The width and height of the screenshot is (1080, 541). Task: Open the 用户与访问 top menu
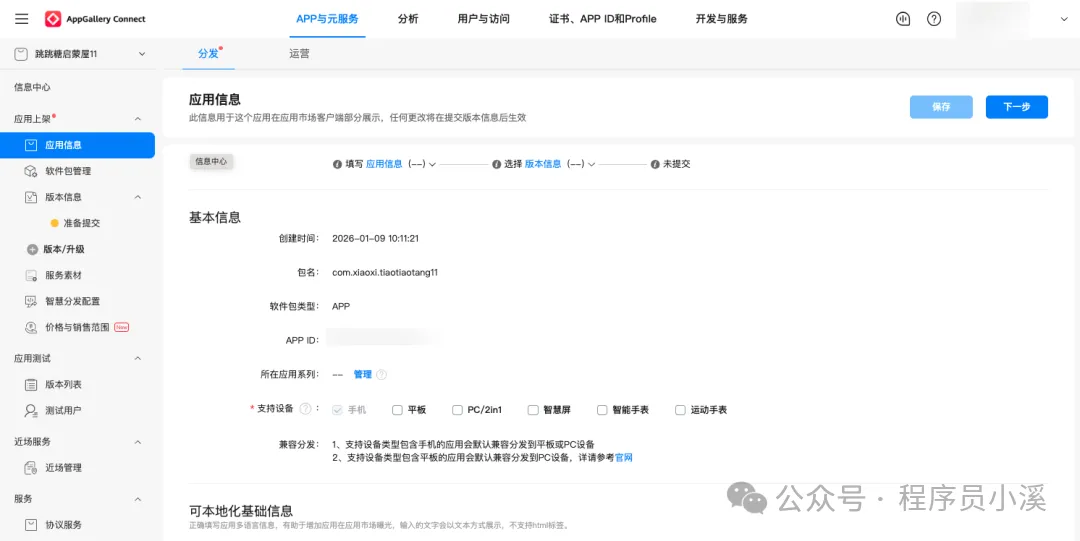pos(484,19)
